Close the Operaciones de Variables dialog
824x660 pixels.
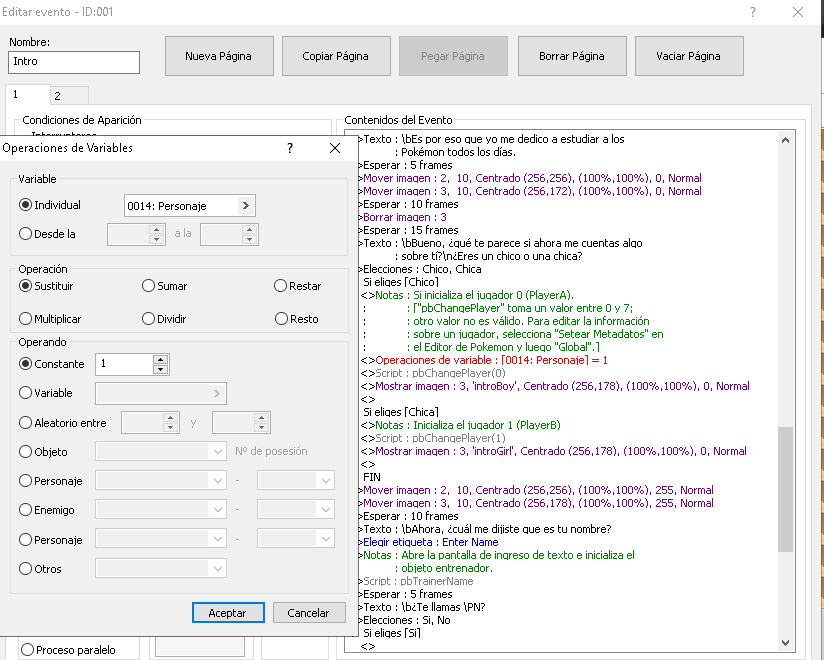click(335, 148)
